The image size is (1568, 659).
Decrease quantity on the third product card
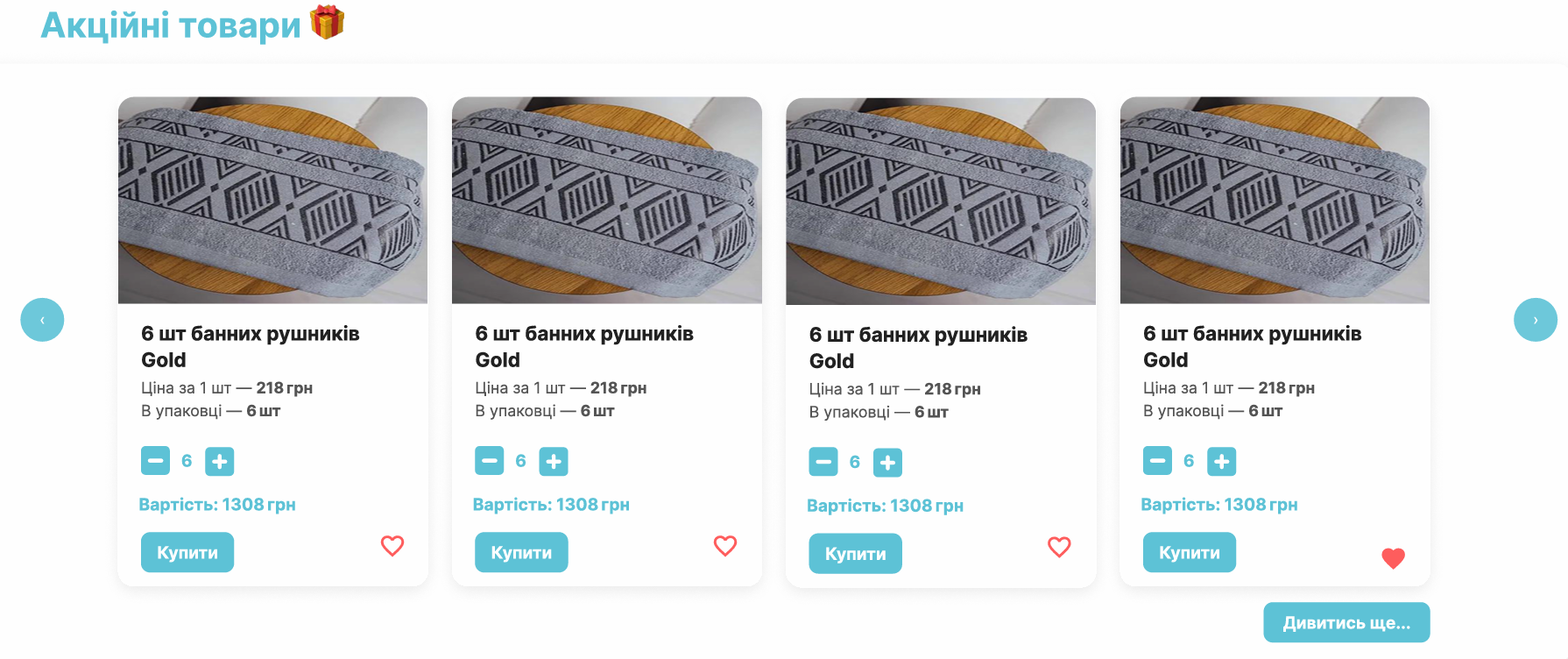tap(823, 462)
